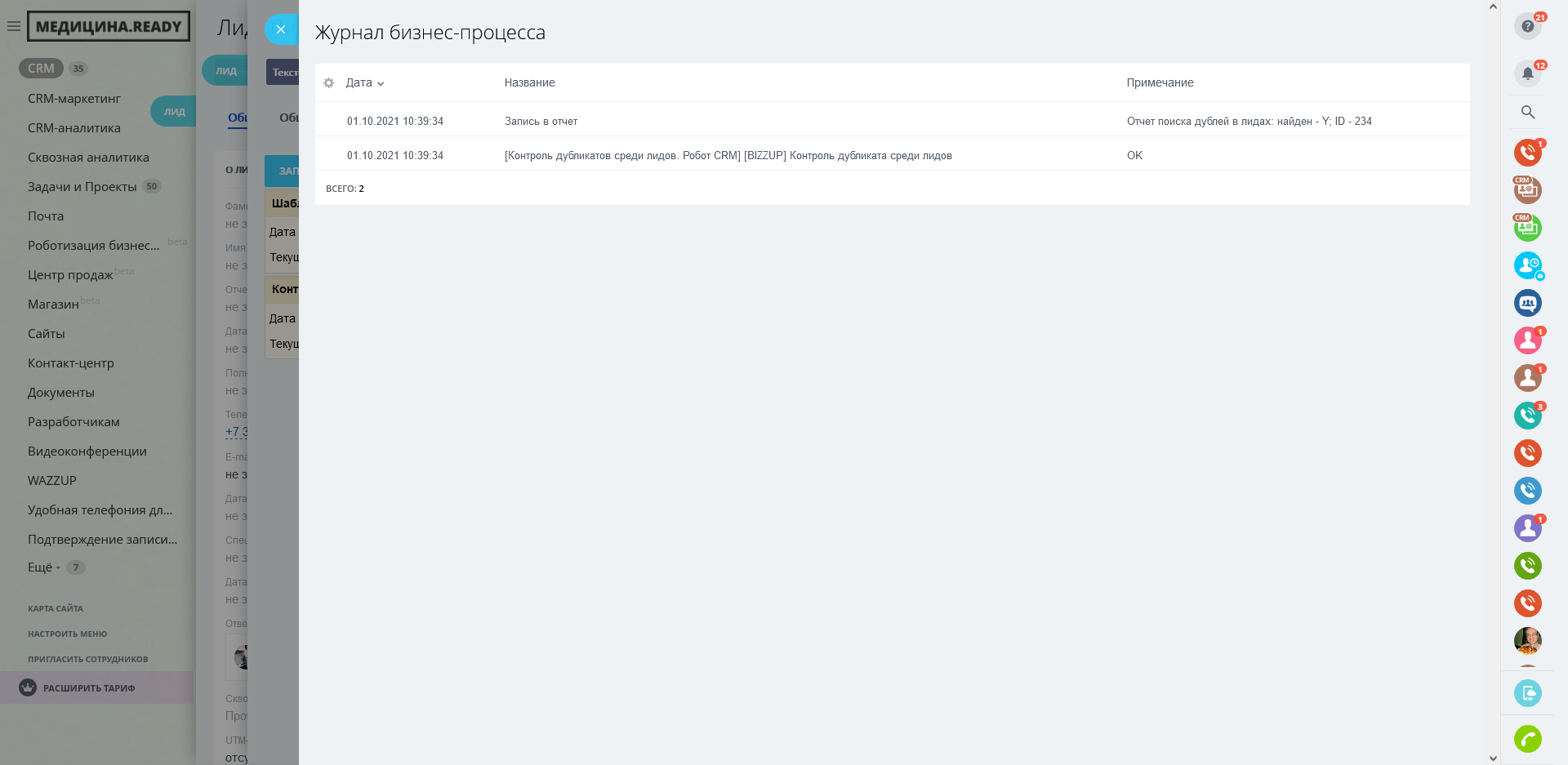Viewport: 1568px width, 765px height.
Task: Open the teal phone chat with badge 3
Action: coord(1528,416)
